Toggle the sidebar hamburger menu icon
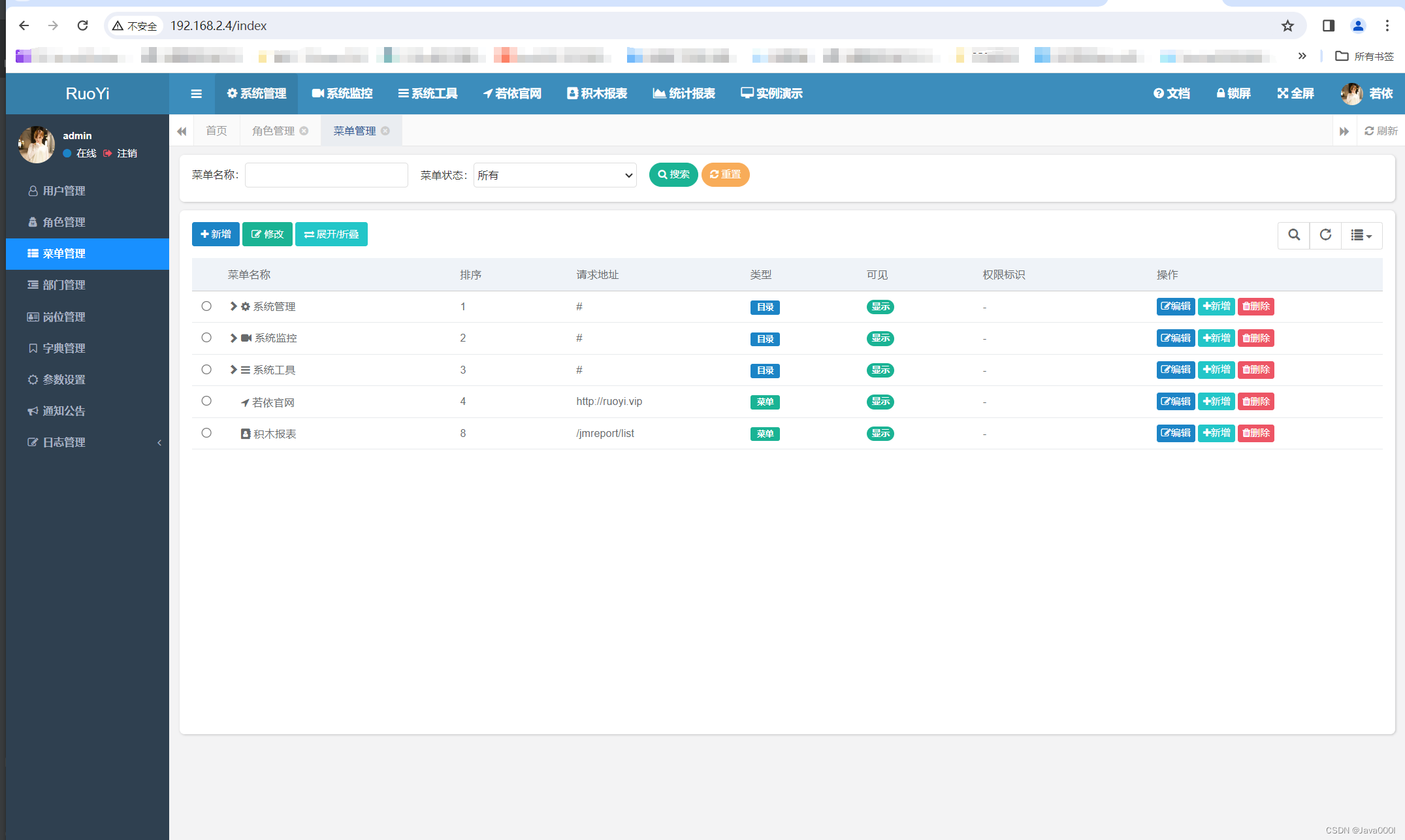Viewport: 1405px width, 840px height. coord(196,93)
